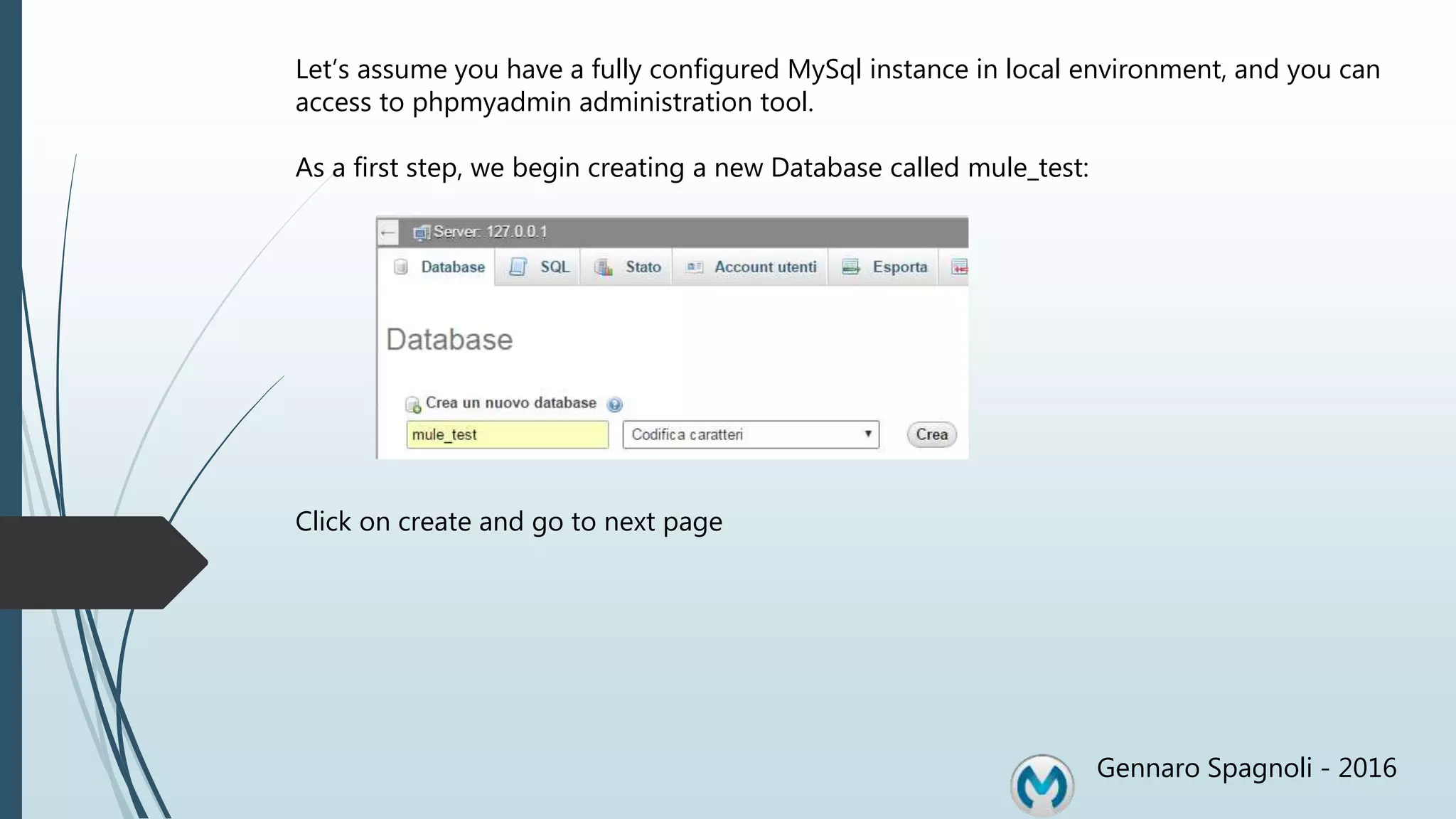The image size is (1456, 819).
Task: Click the new database icon with green plus
Action: (413, 405)
